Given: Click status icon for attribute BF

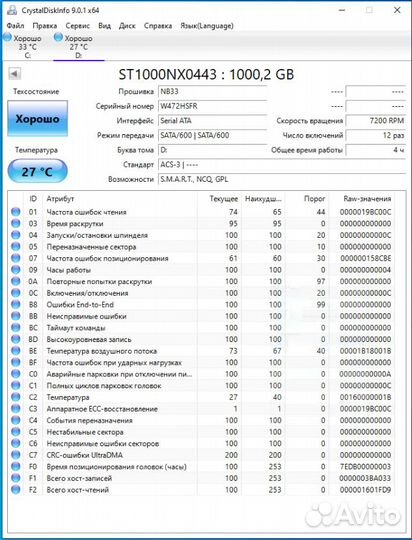Looking at the screenshot, I should point(16,362).
